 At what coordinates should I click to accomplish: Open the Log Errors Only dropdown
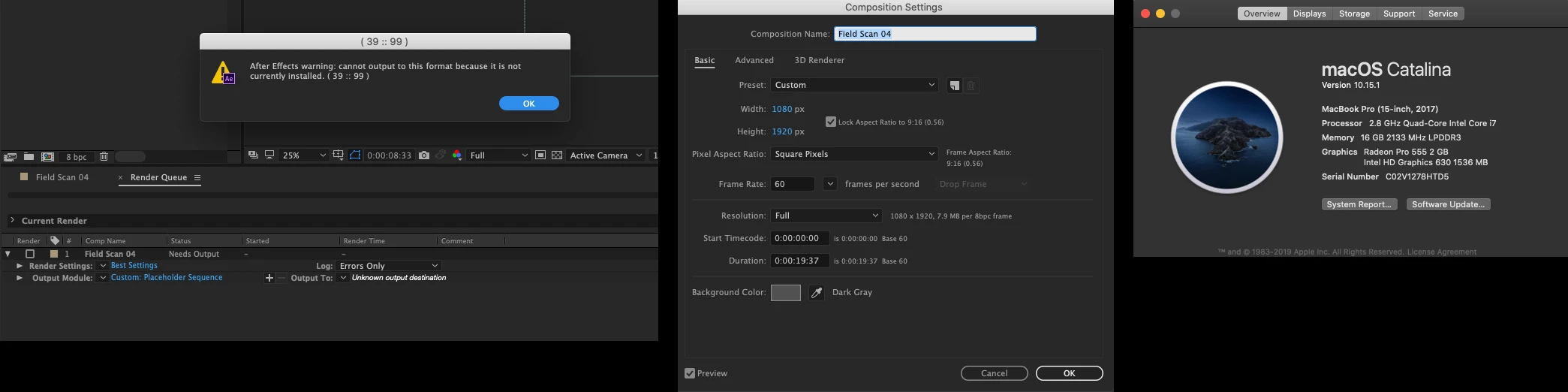pos(389,266)
